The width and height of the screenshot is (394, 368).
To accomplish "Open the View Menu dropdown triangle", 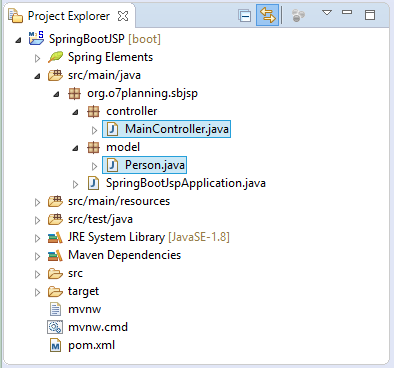I will (x=327, y=13).
